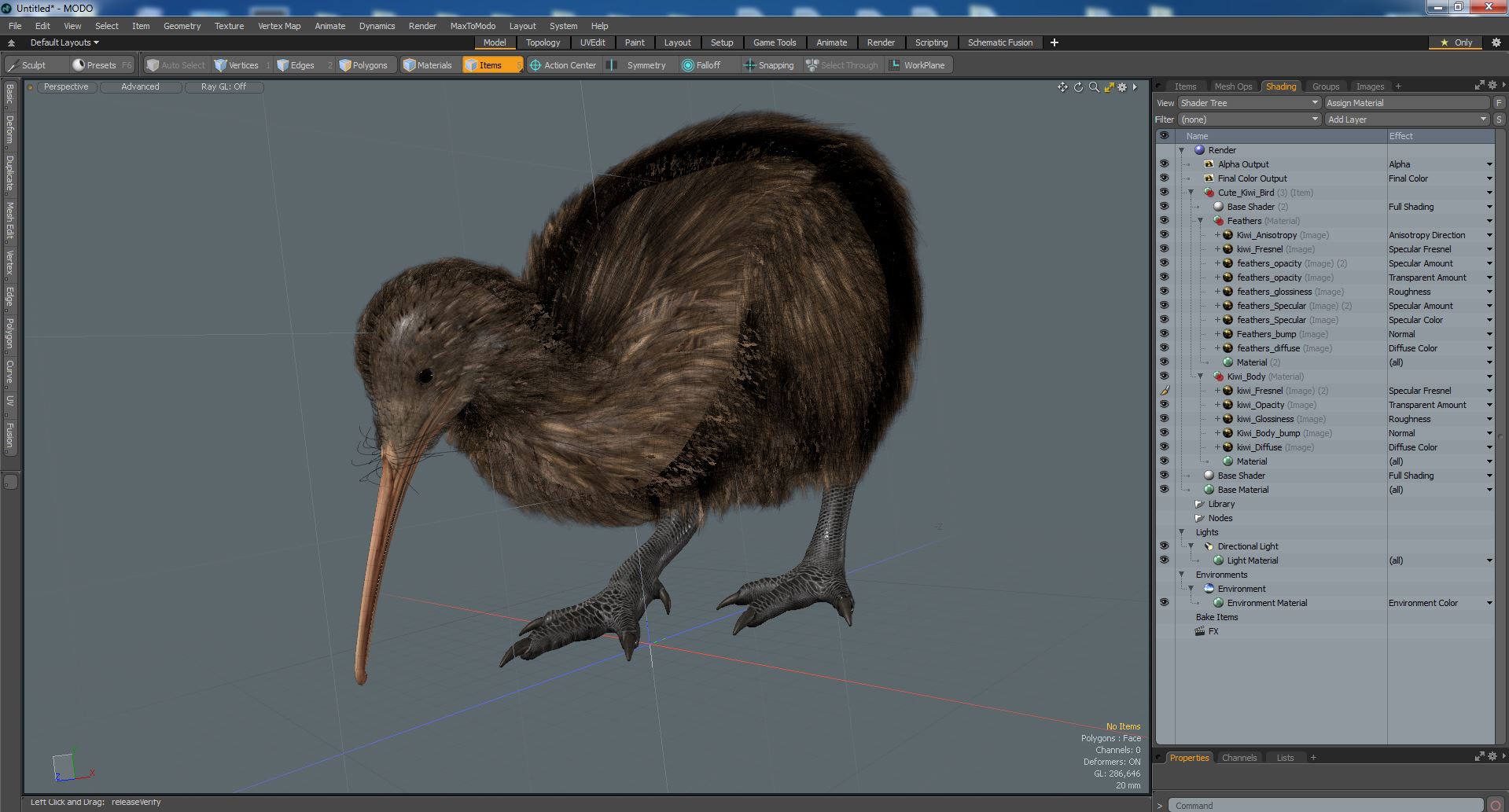This screenshot has height=812, width=1509.
Task: Hide the Kiwi_Anisotropy image layer
Action: (x=1164, y=235)
